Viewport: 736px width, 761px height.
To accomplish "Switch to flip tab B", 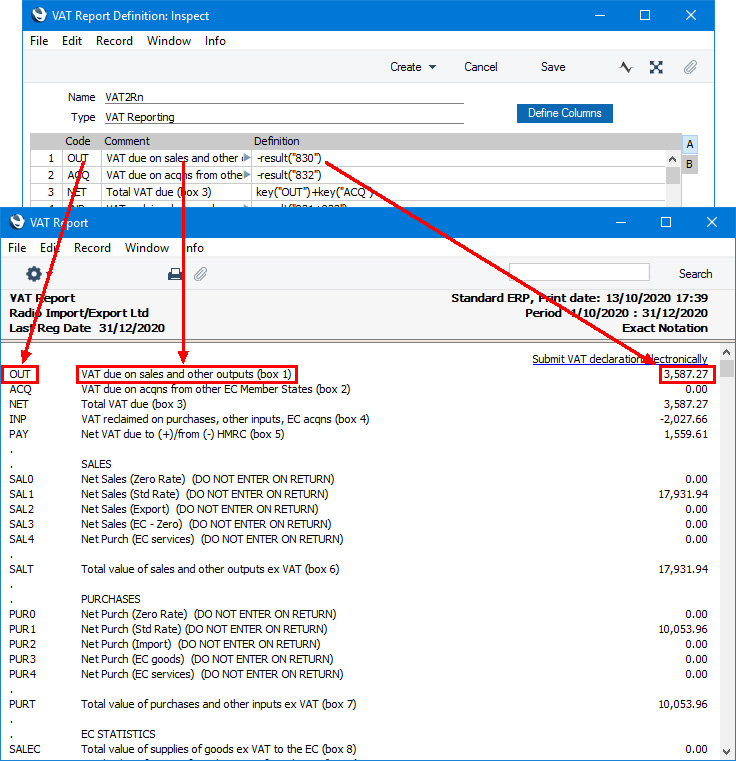I will click(689, 164).
